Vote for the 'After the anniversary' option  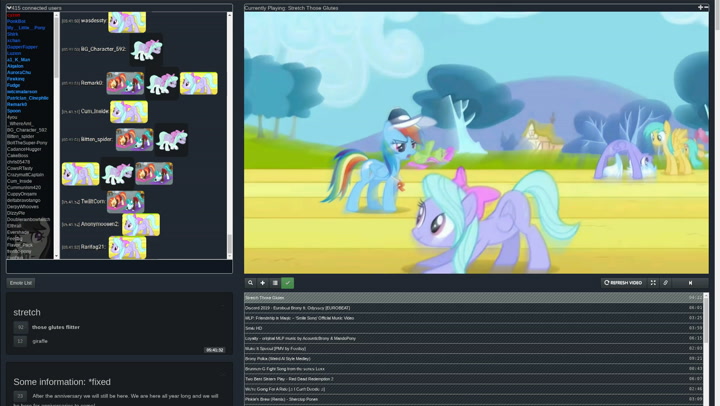20,396
